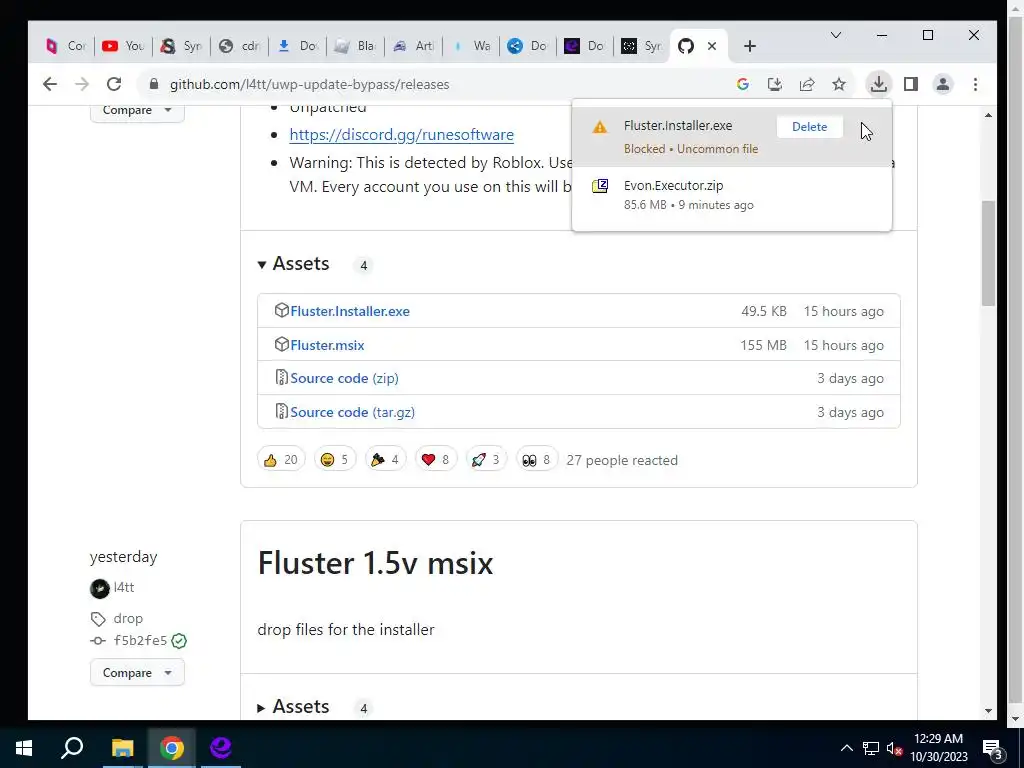Open the side panel icon
Screen dimensions: 1024x768
pyautogui.click(x=910, y=84)
